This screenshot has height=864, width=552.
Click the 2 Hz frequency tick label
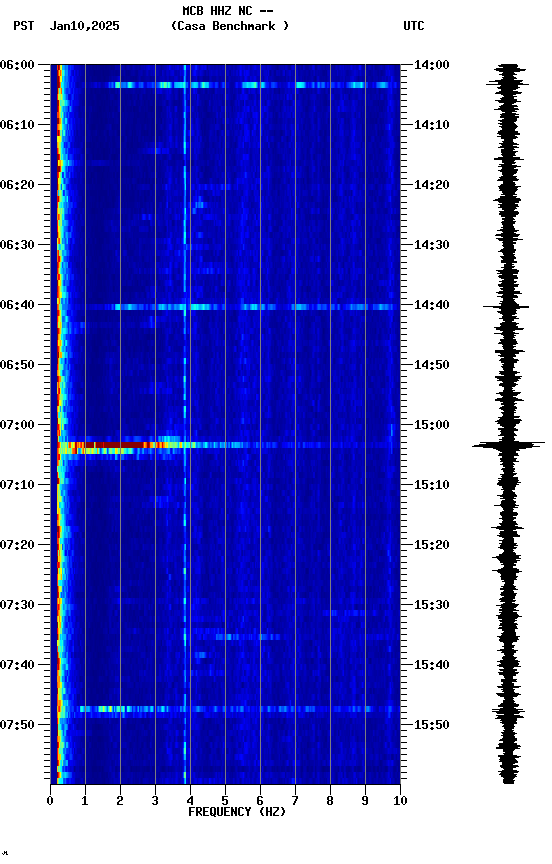[120, 801]
